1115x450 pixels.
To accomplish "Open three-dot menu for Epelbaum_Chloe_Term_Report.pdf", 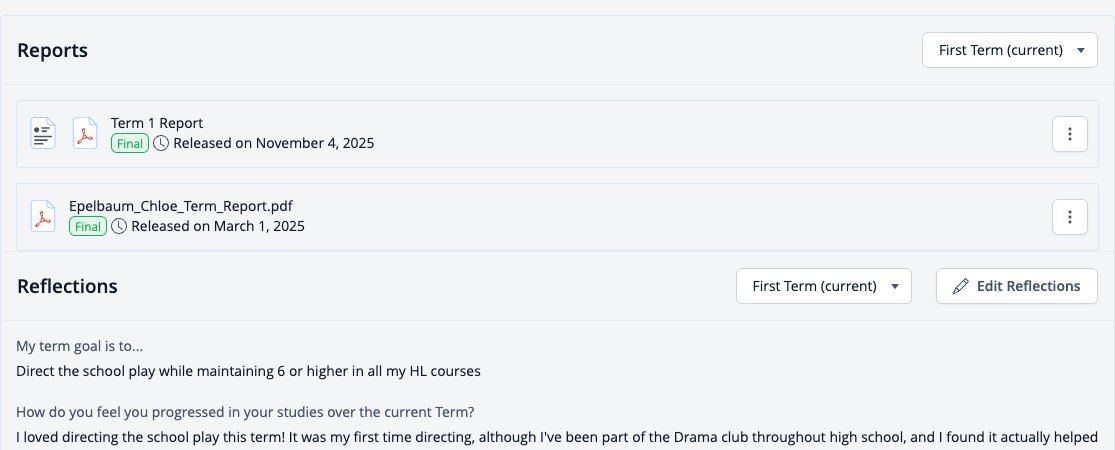I will pyautogui.click(x=1069, y=217).
